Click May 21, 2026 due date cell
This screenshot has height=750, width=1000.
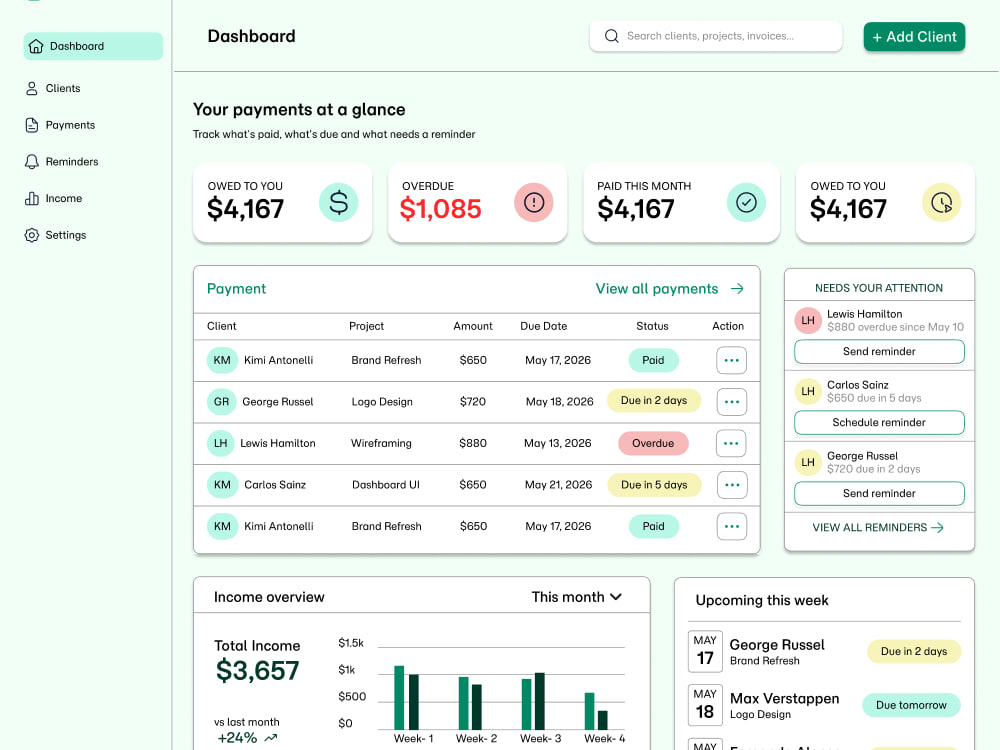pos(558,485)
